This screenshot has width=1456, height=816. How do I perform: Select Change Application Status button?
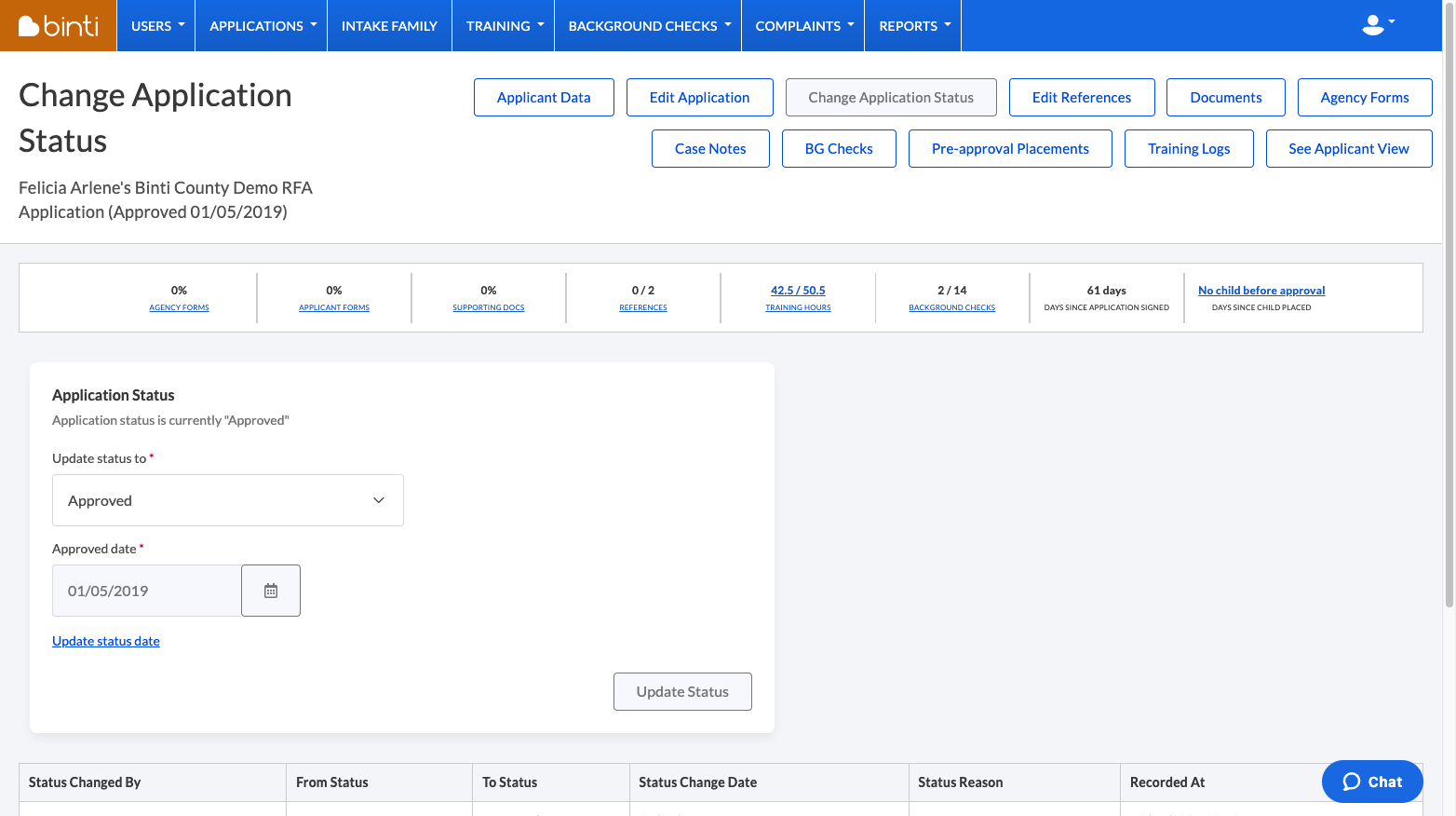click(891, 98)
